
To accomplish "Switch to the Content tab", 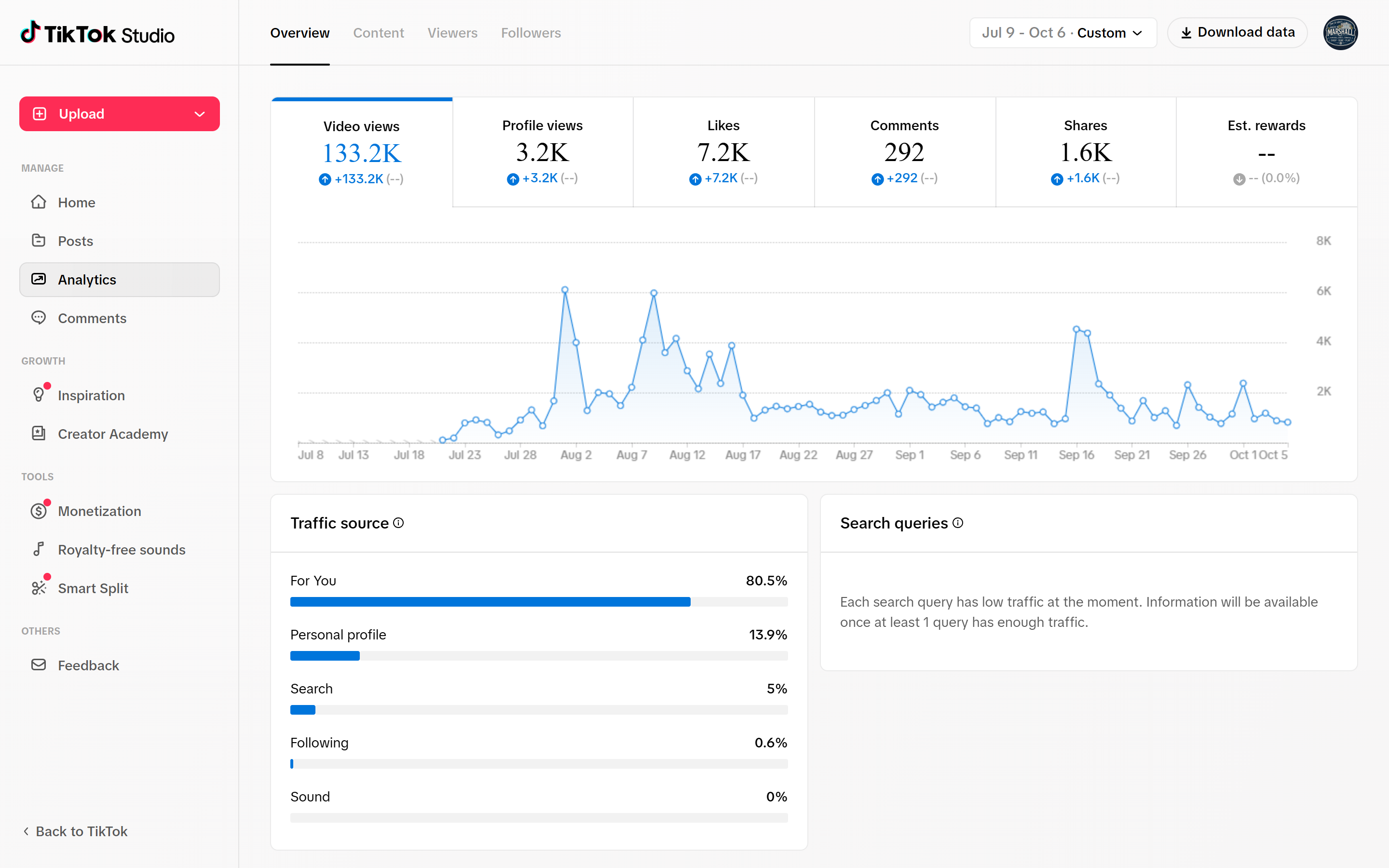I will point(378,33).
